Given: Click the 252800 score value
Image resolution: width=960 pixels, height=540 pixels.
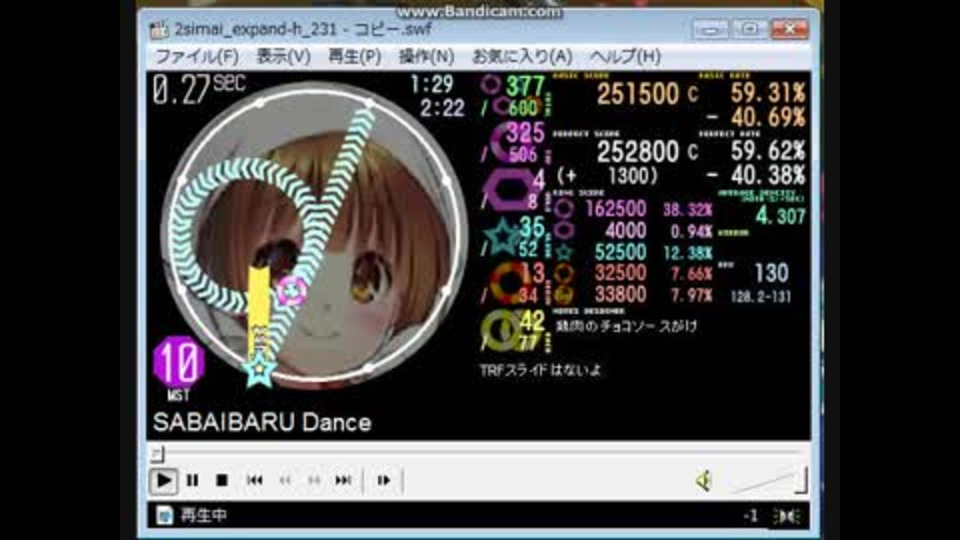Looking at the screenshot, I should pos(638,152).
